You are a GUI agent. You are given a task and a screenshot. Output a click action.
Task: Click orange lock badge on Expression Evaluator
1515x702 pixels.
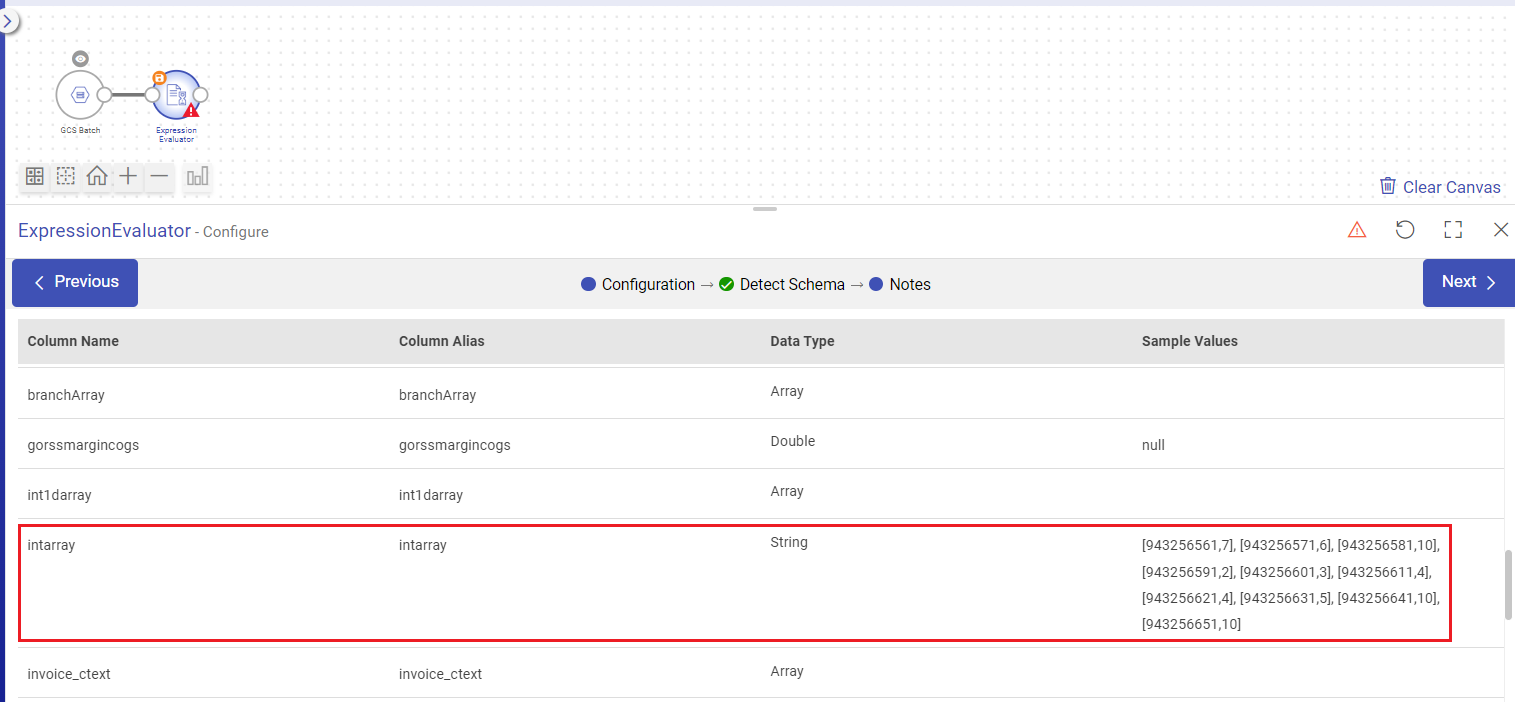158,77
